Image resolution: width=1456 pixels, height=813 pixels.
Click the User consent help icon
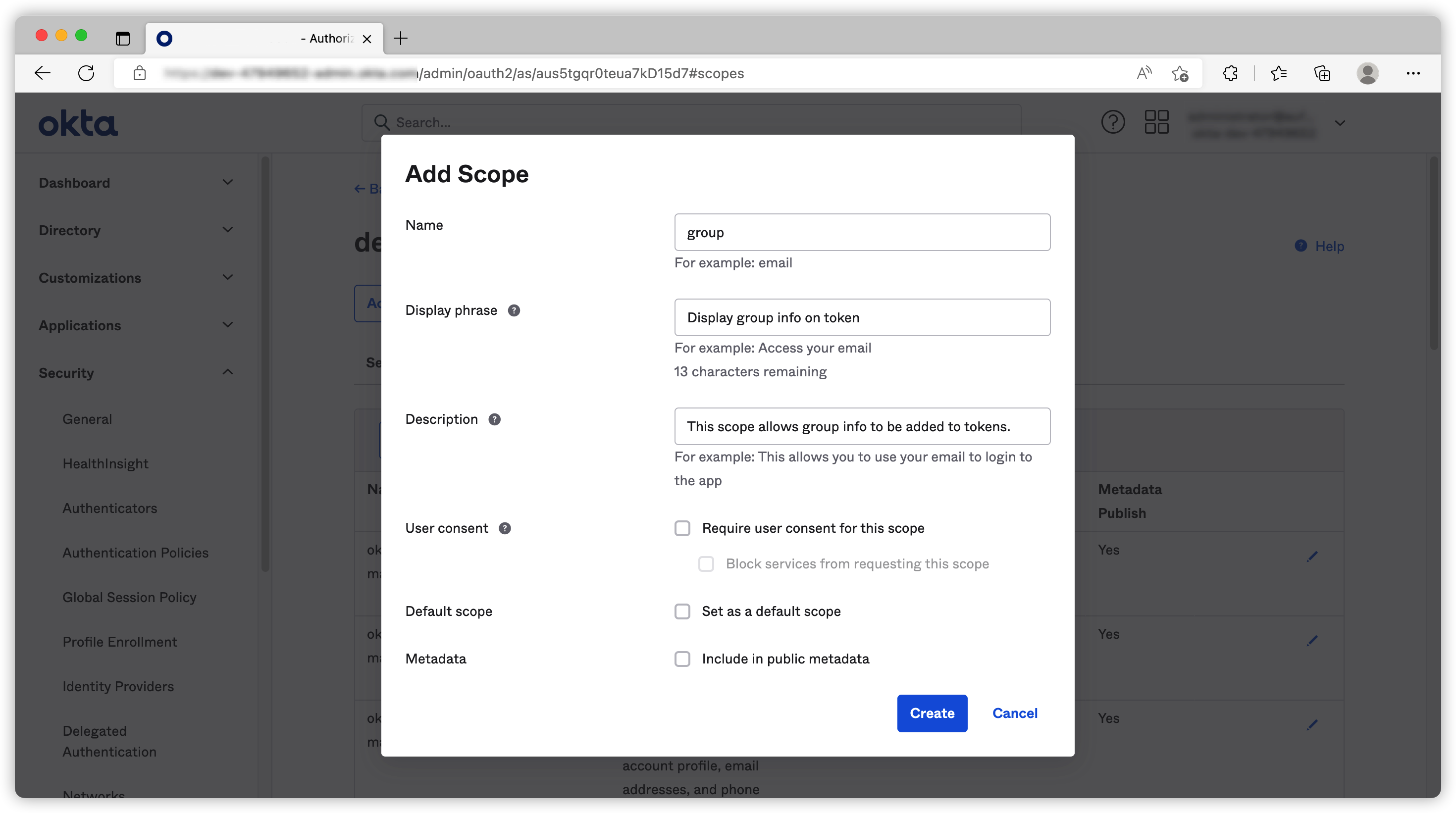click(x=504, y=528)
